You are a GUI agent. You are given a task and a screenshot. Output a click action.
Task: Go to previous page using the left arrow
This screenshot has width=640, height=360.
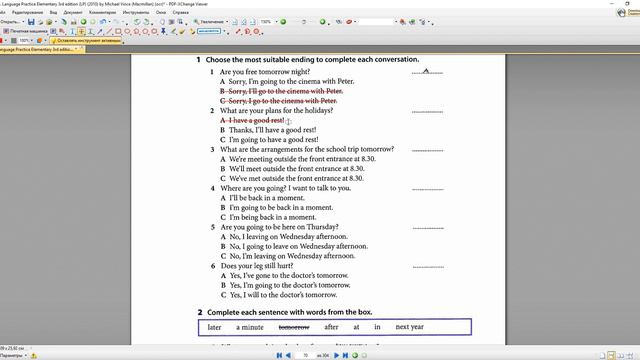(288, 356)
